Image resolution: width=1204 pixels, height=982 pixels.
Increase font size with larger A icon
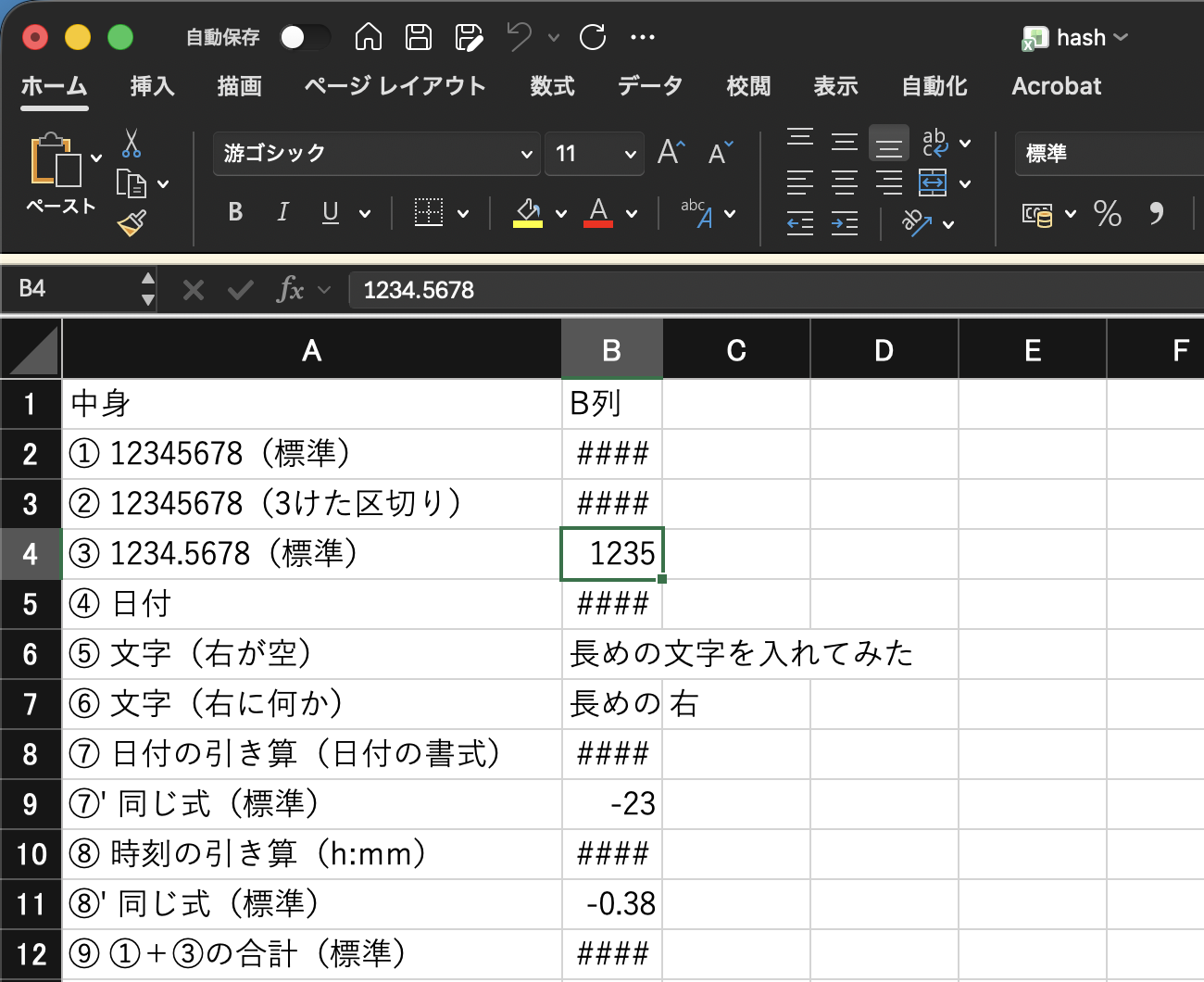[671, 152]
